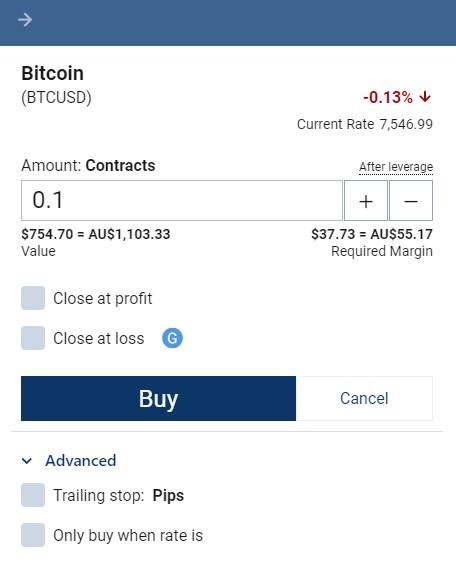Click the blue G guaranteed stop icon

click(172, 338)
